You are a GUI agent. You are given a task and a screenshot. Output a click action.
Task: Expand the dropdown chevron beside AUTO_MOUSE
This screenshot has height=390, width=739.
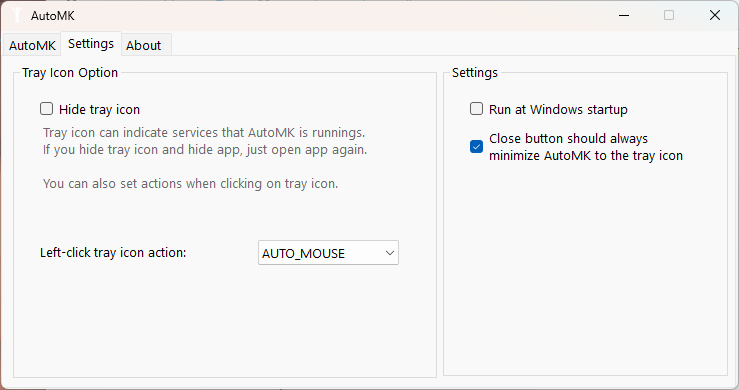(389, 253)
